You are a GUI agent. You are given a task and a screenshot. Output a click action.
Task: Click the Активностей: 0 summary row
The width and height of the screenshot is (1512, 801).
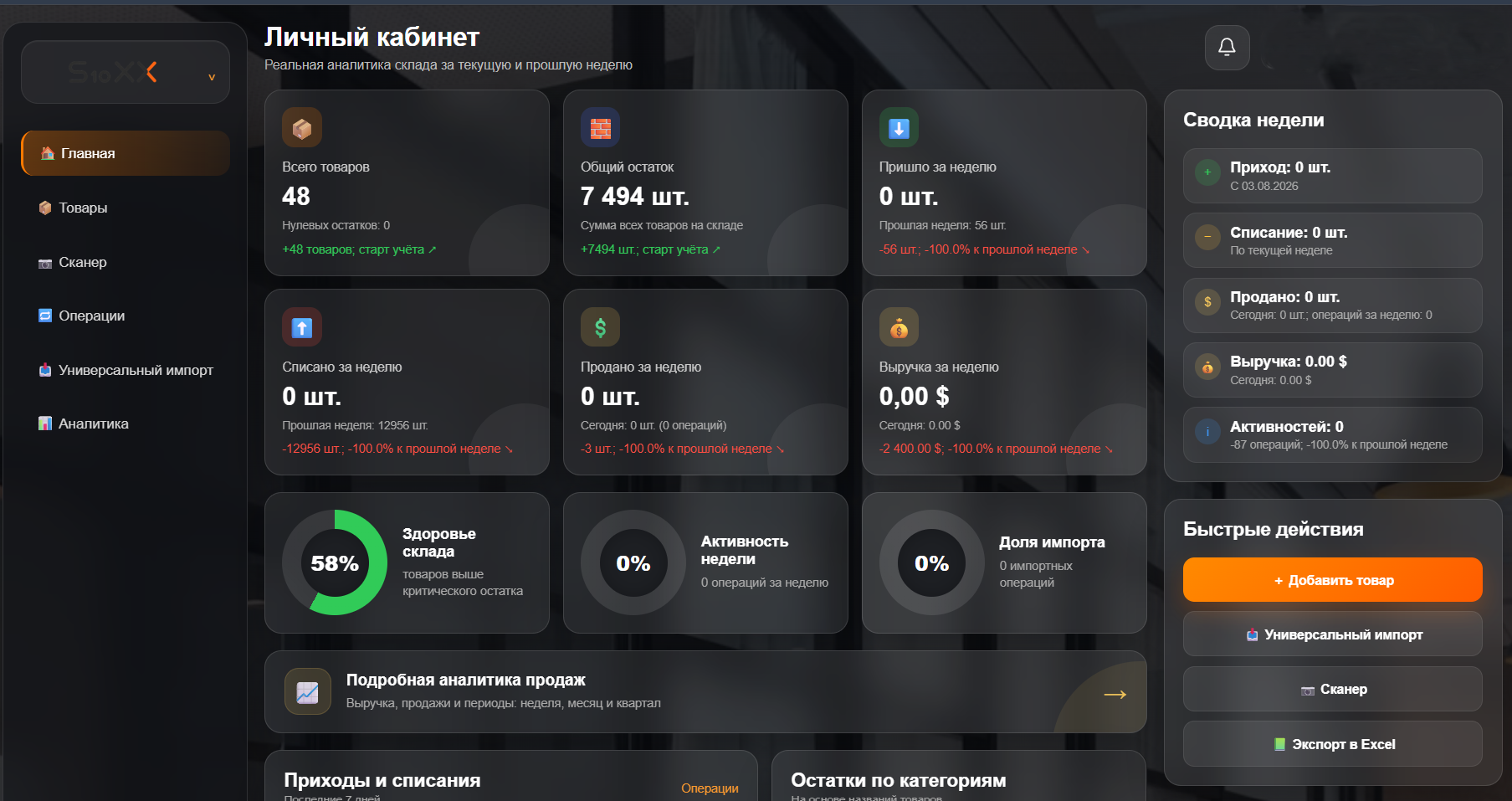1332,434
